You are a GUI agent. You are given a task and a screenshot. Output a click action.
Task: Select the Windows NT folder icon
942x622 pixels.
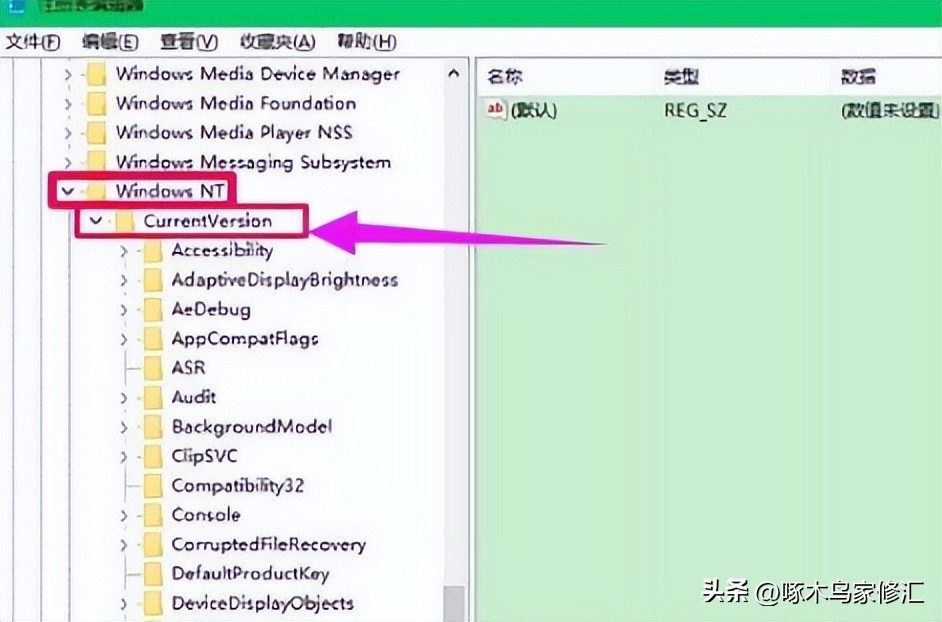(97, 190)
